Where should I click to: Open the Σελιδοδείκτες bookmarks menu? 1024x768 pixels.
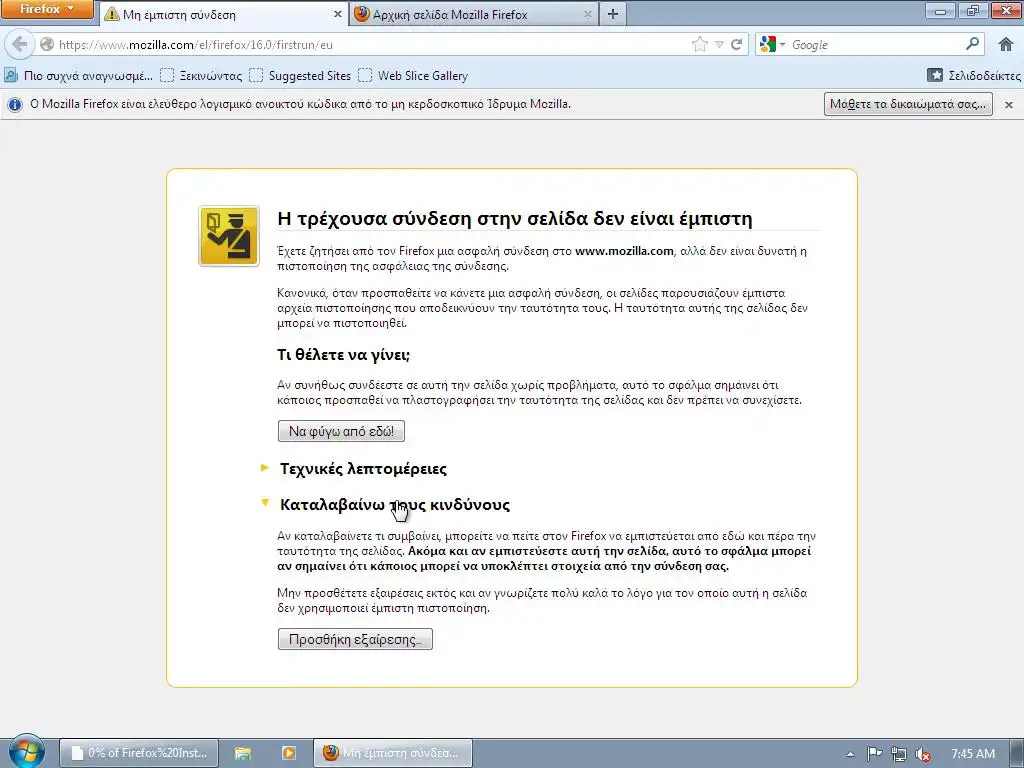974,76
